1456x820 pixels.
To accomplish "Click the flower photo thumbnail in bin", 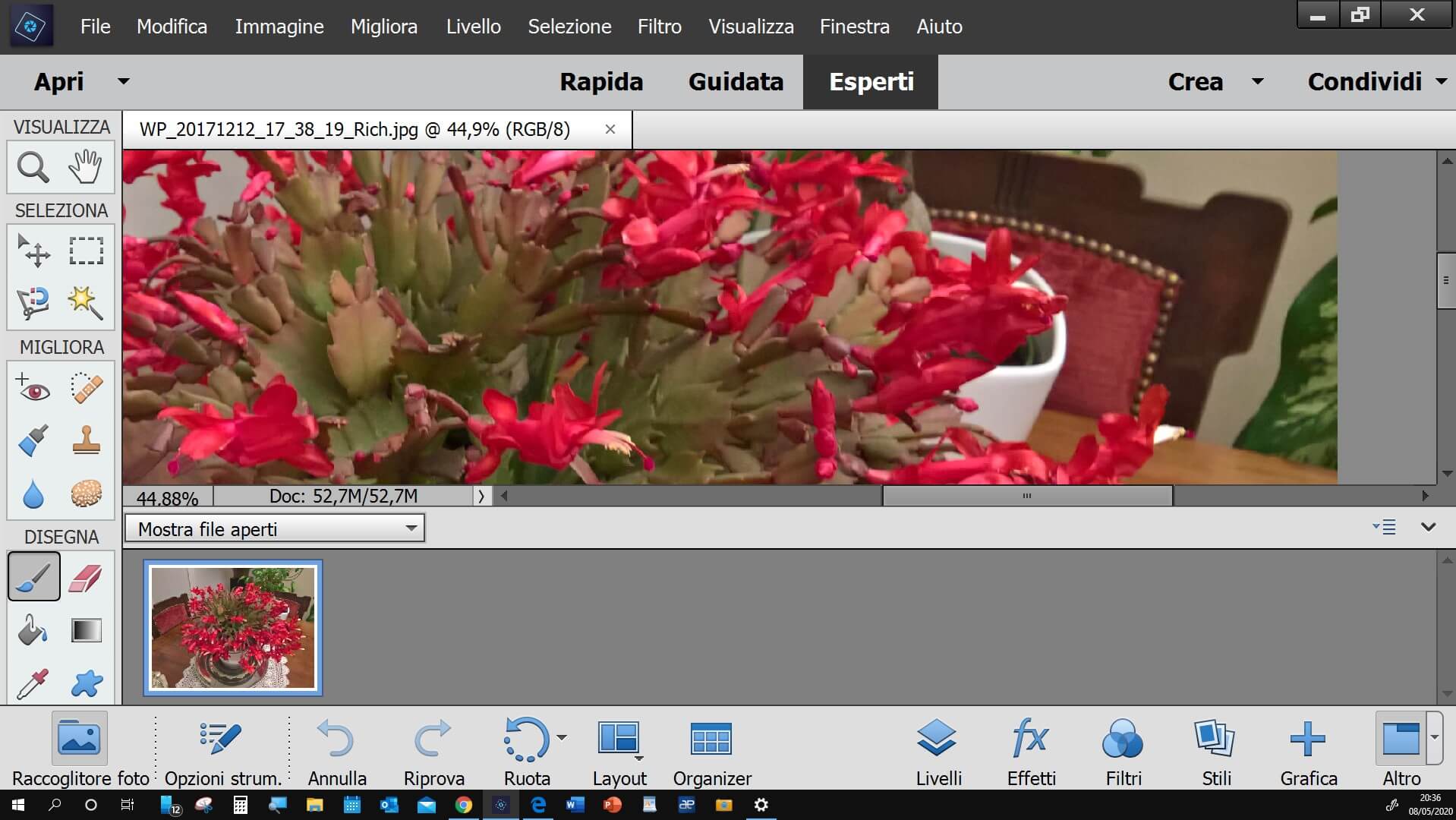I will click(233, 628).
